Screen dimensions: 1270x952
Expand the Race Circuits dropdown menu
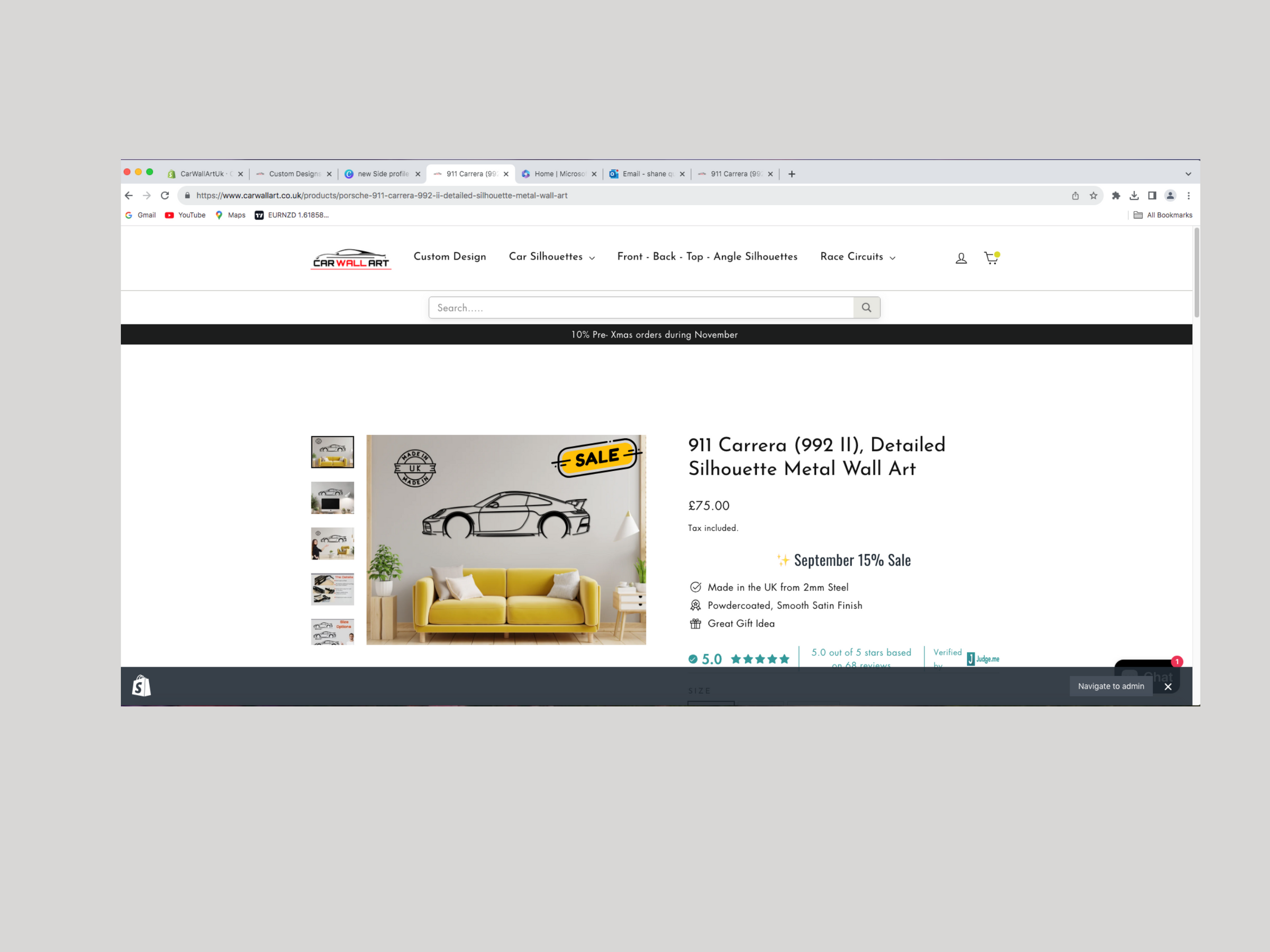coord(857,257)
